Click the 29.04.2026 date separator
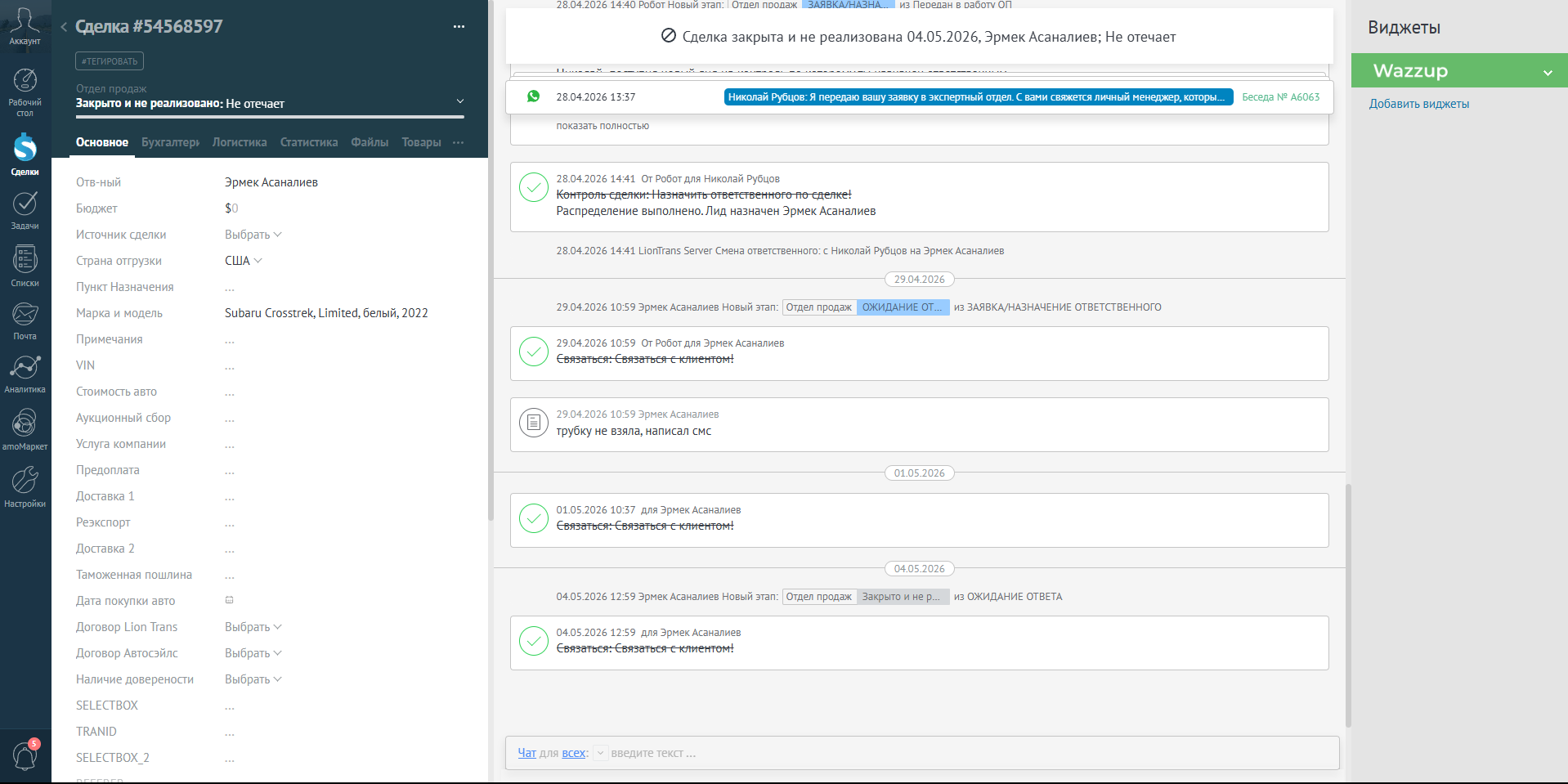The width and height of the screenshot is (1568, 784). (x=919, y=280)
